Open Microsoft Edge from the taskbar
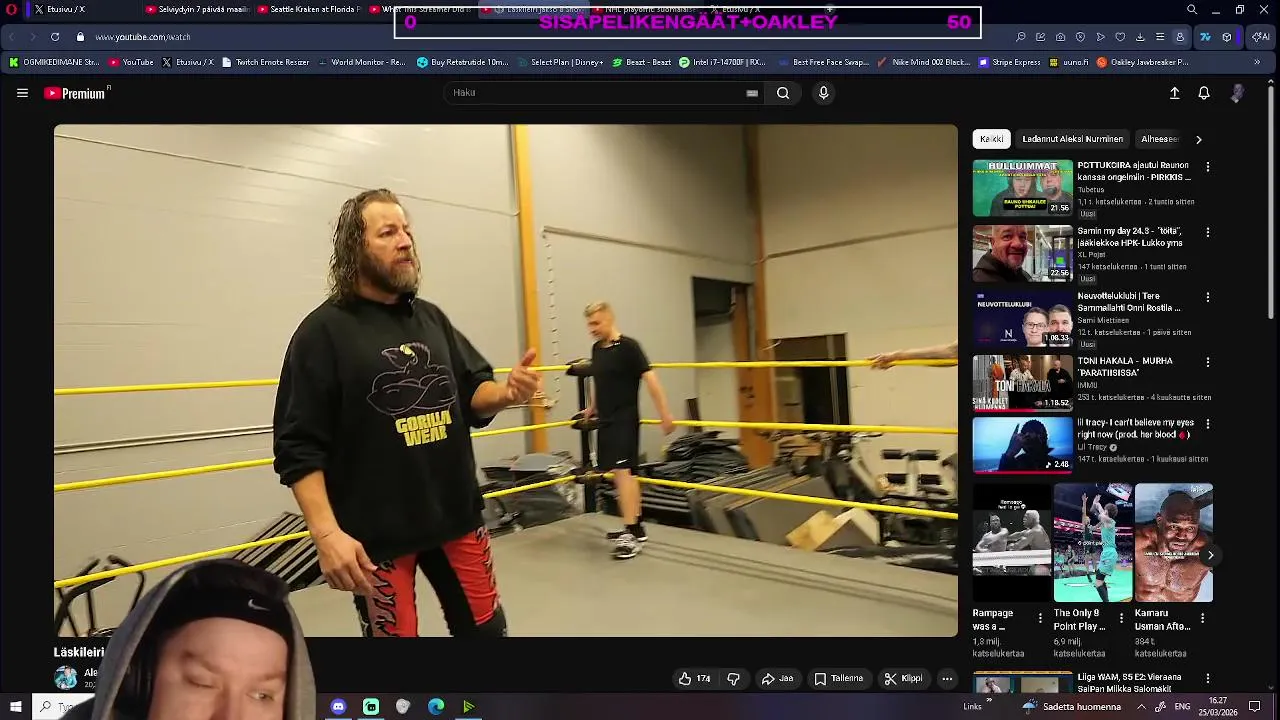The width and height of the screenshot is (1280, 720). 436,706
